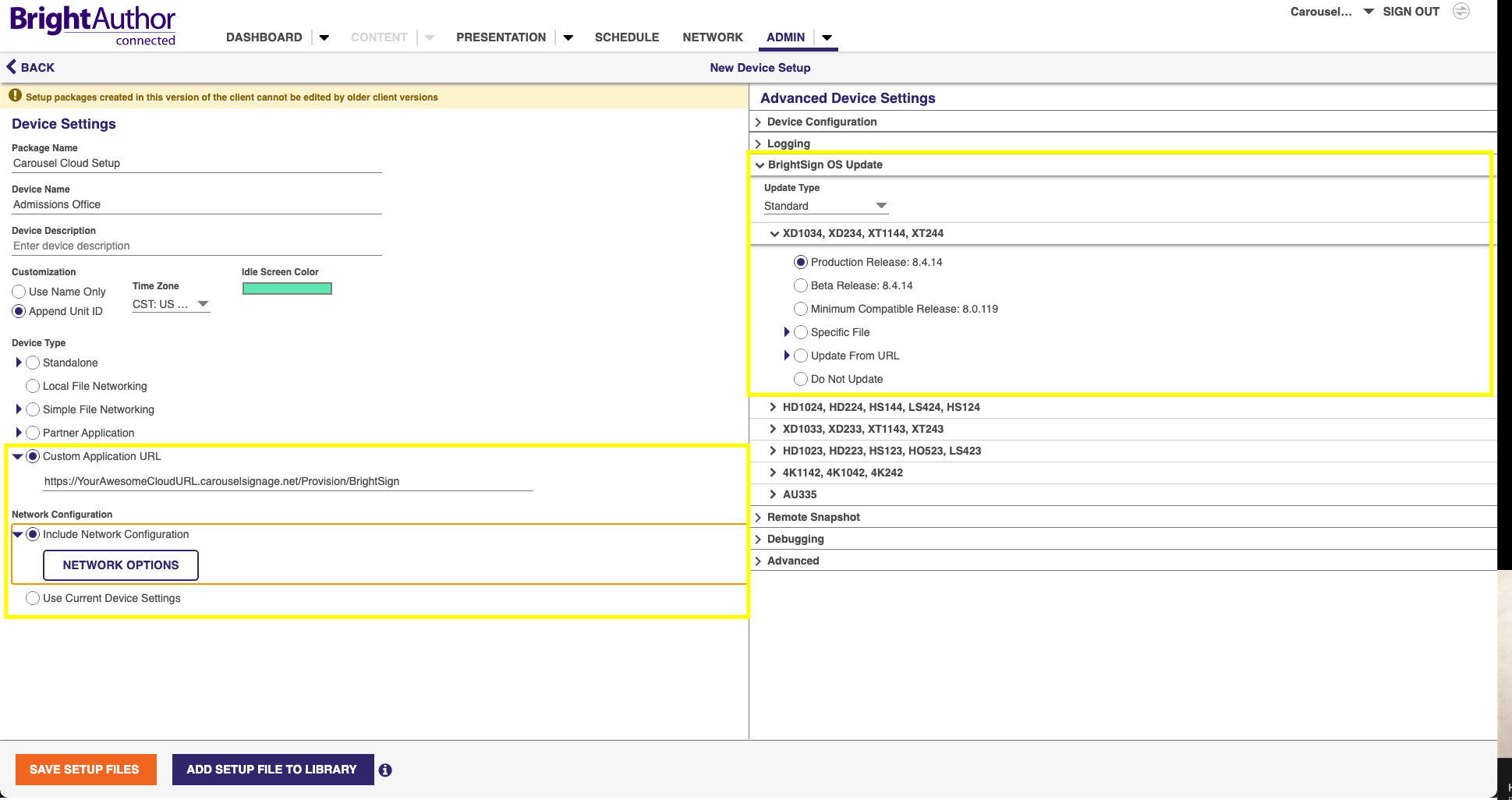This screenshot has width=1512, height=800.
Task: Select Use Current Device Settings radio
Action: pyautogui.click(x=33, y=598)
